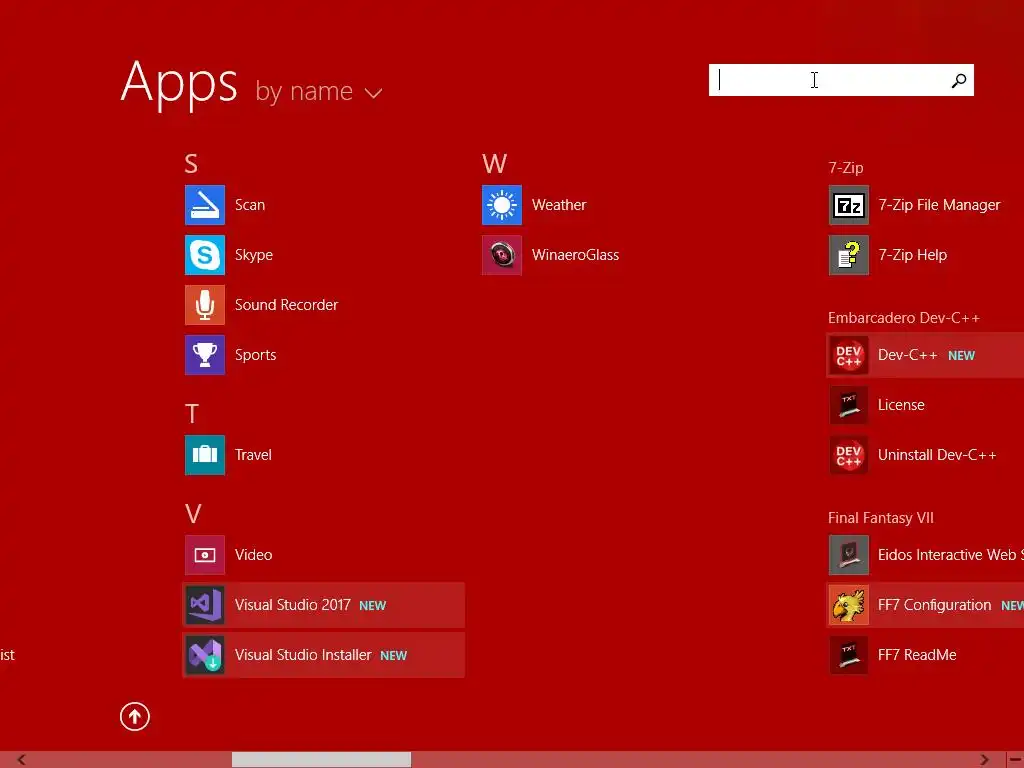
Task: Click the '7-Zip Help' text
Action: tap(912, 255)
